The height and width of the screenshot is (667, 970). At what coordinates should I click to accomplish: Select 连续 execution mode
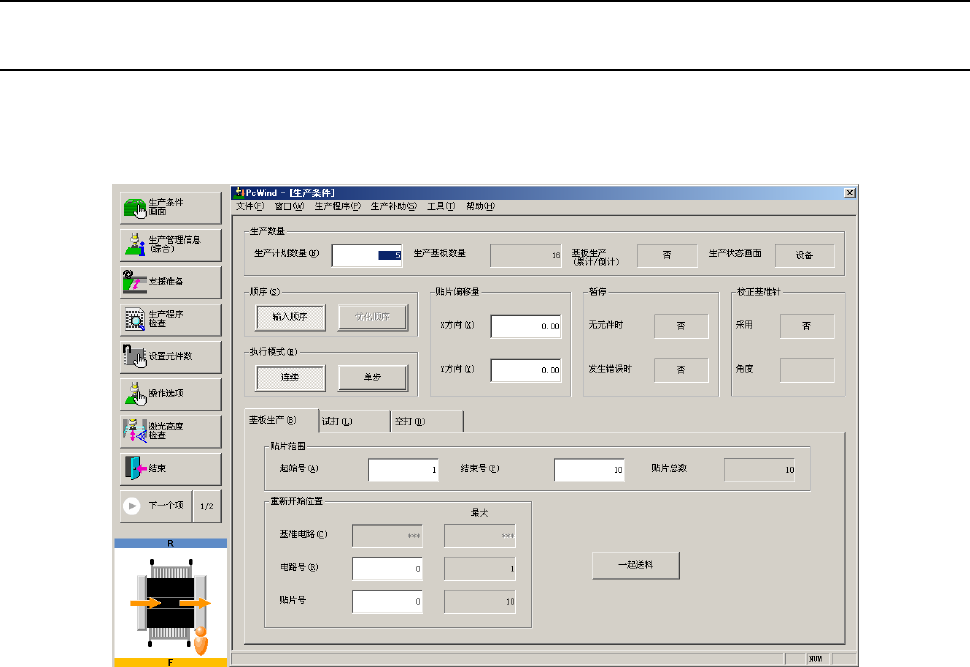(x=290, y=377)
